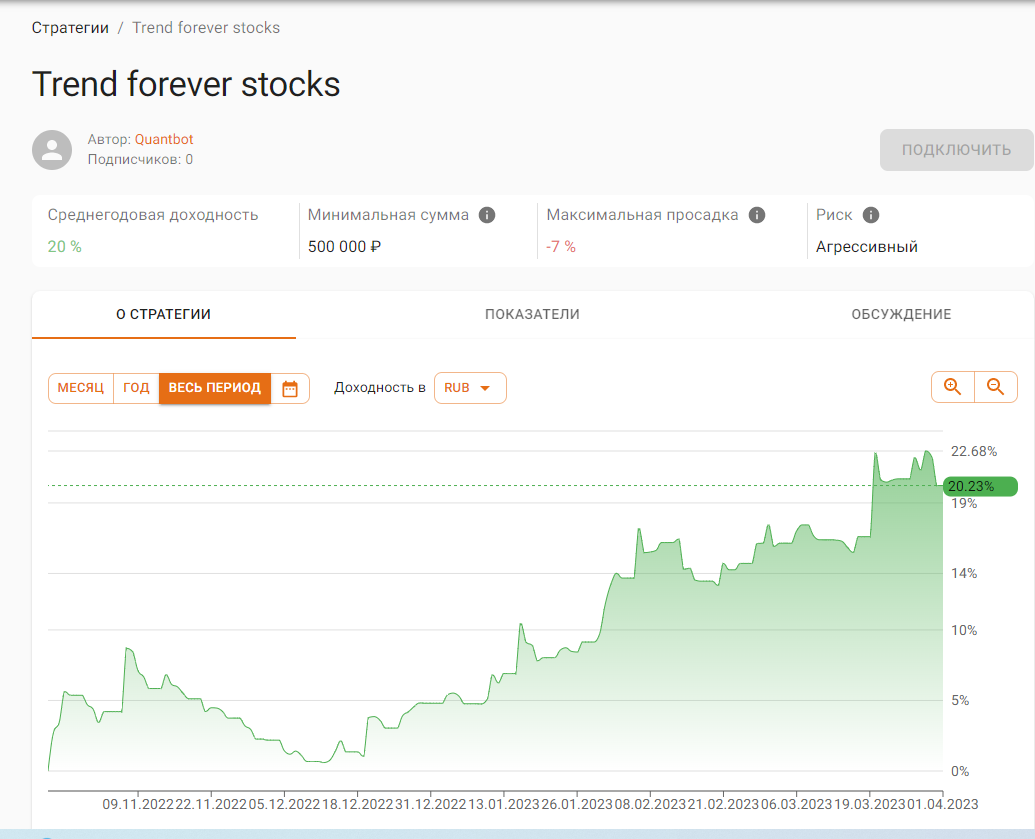Switch to the О СТРАТЕГИИ tab
The height and width of the screenshot is (839, 1035).
tap(164, 315)
